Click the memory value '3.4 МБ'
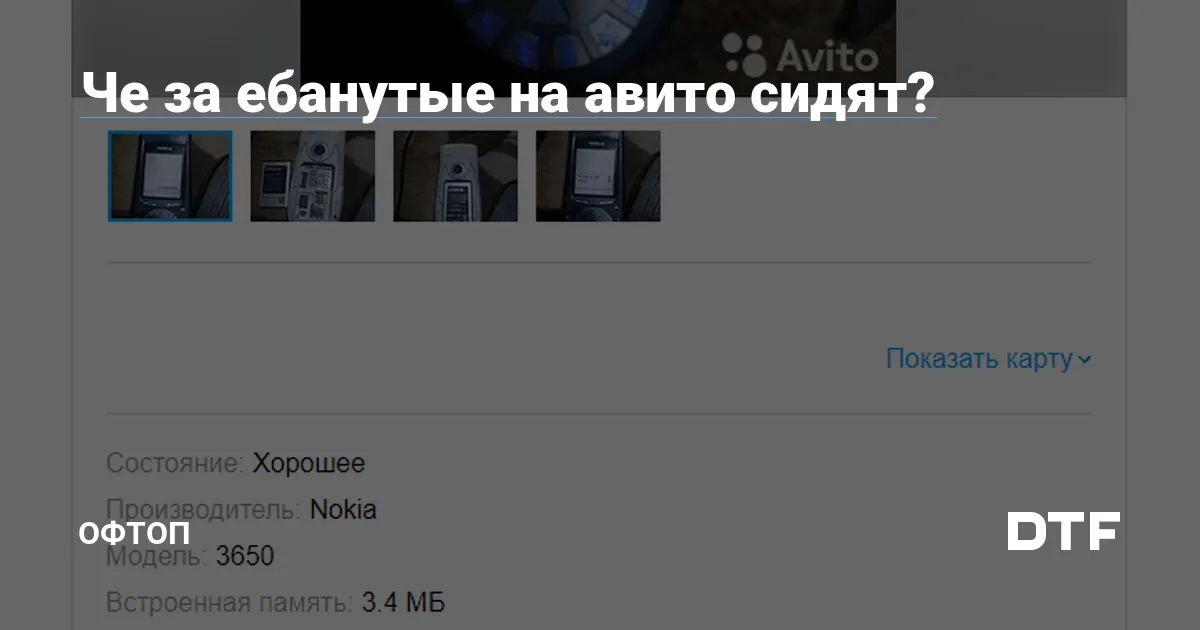This screenshot has height=630, width=1200. [403, 603]
